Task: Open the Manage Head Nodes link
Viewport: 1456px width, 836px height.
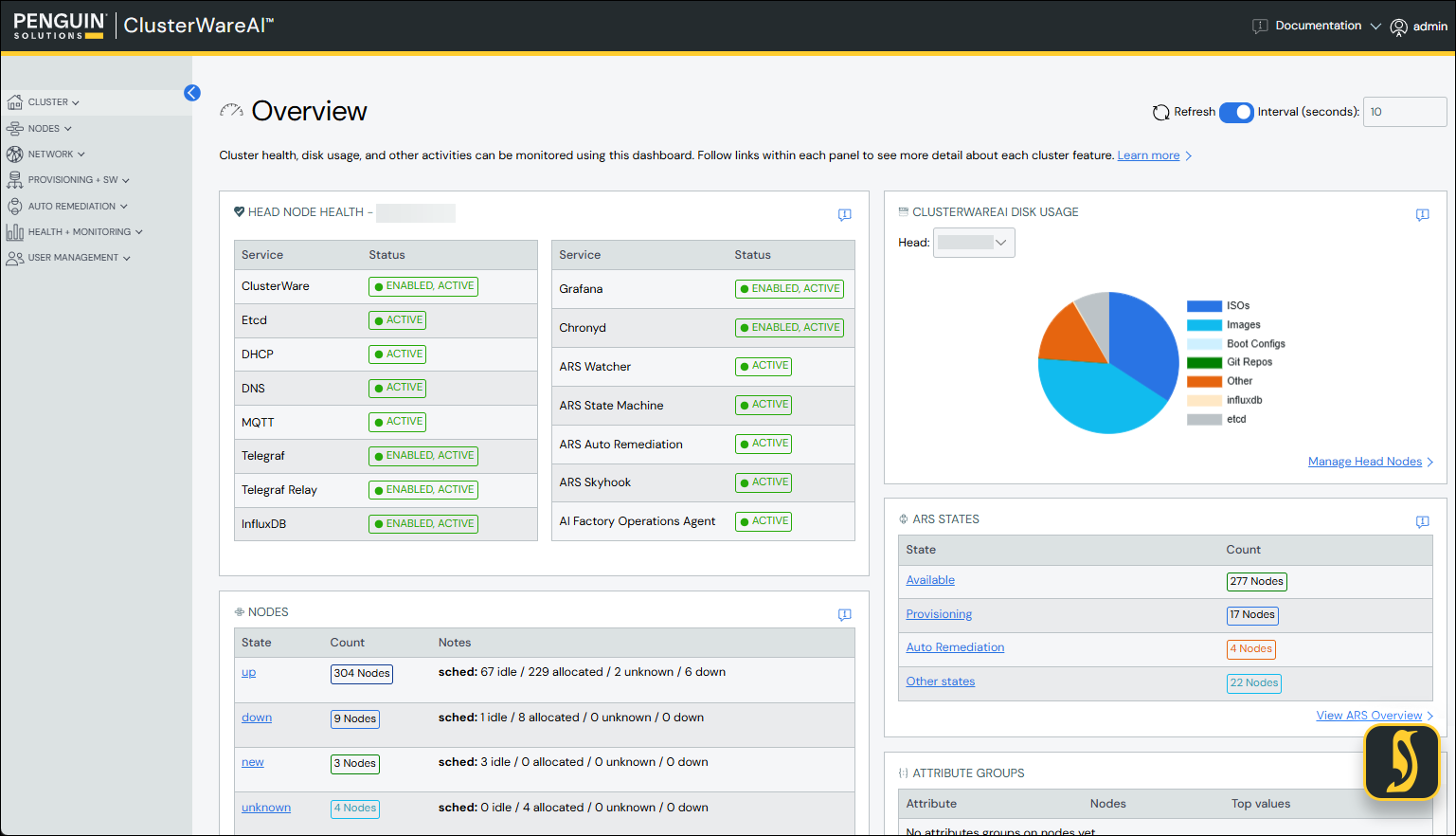Action: pyautogui.click(x=1365, y=462)
